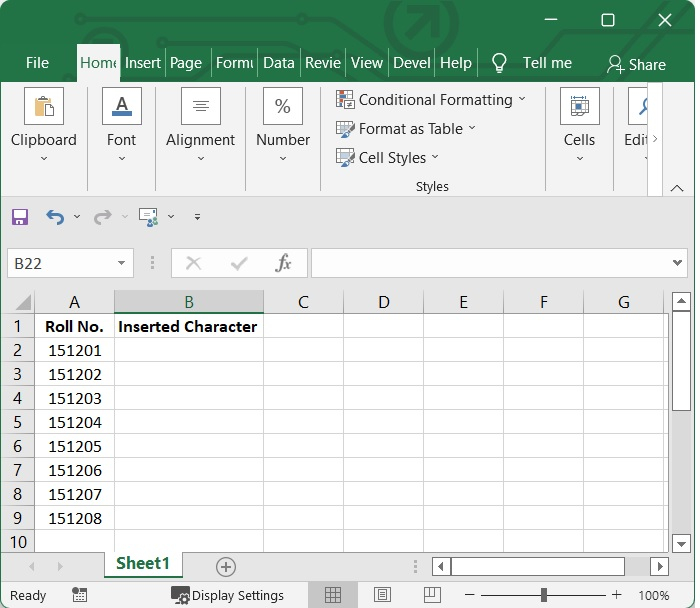Click the Save icon in Quick Access

click(20, 217)
